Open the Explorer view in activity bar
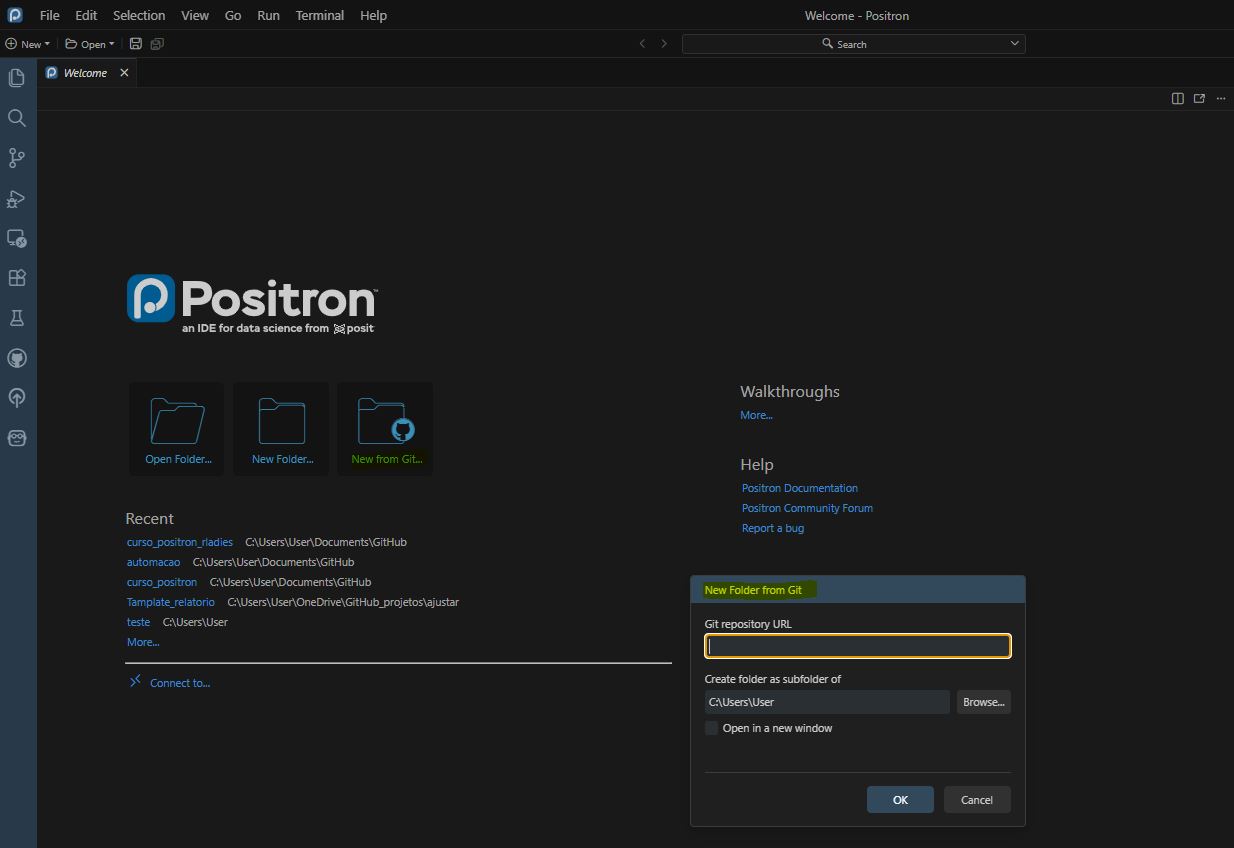This screenshot has height=848, width=1234. click(16, 78)
